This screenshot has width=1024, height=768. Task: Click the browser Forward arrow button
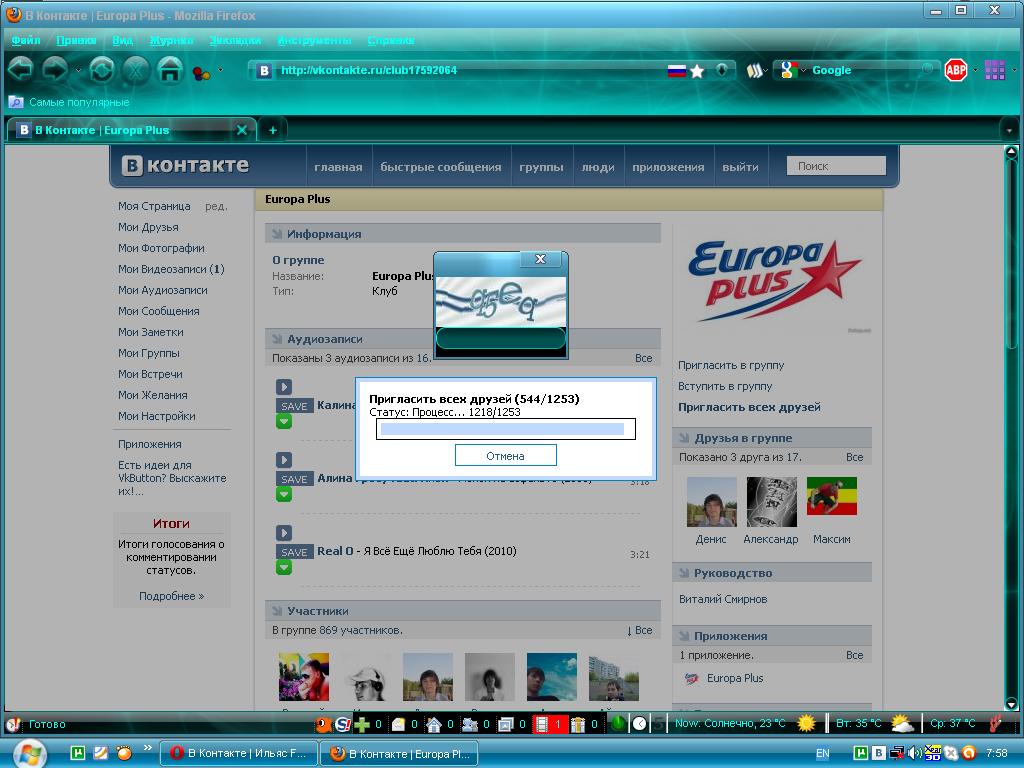coord(56,69)
